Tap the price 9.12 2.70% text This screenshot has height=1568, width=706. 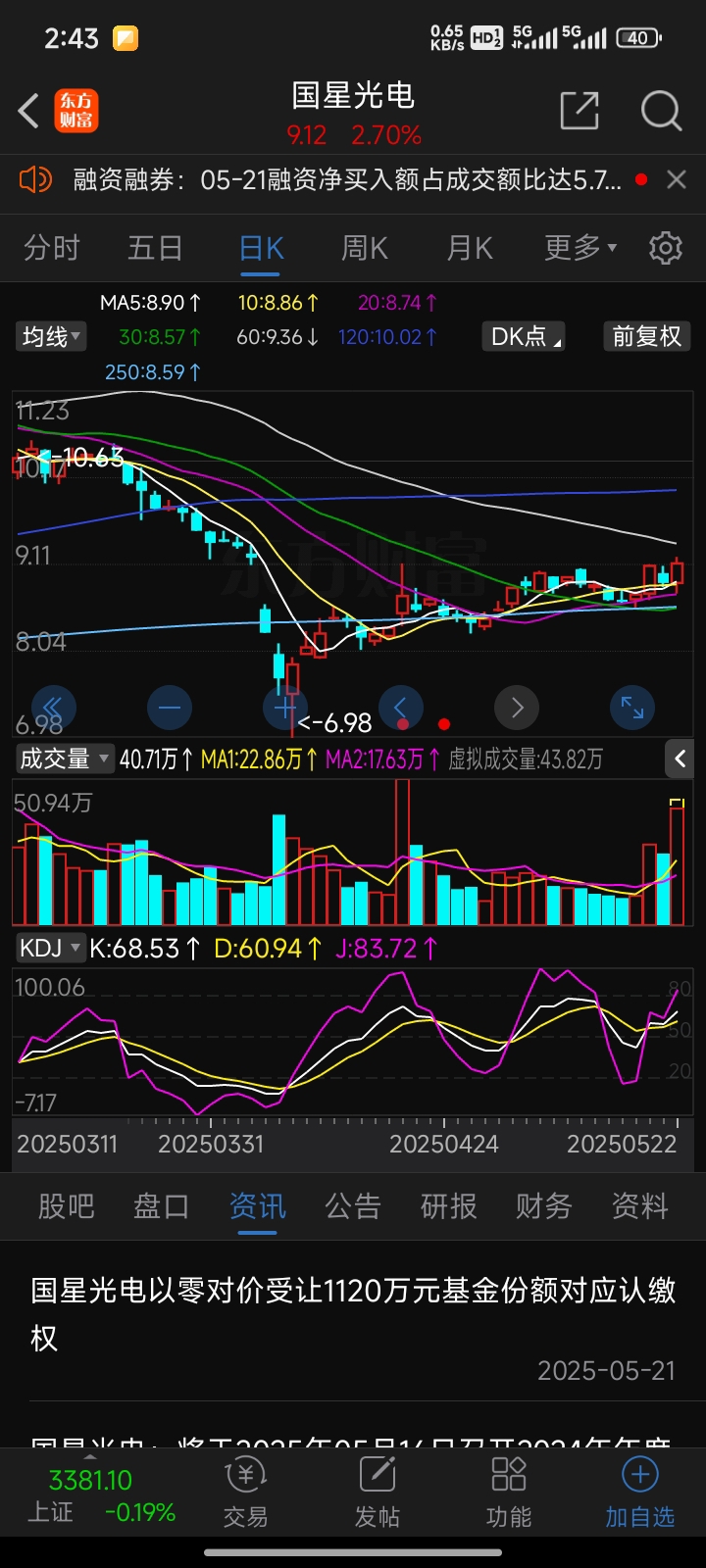(x=354, y=134)
